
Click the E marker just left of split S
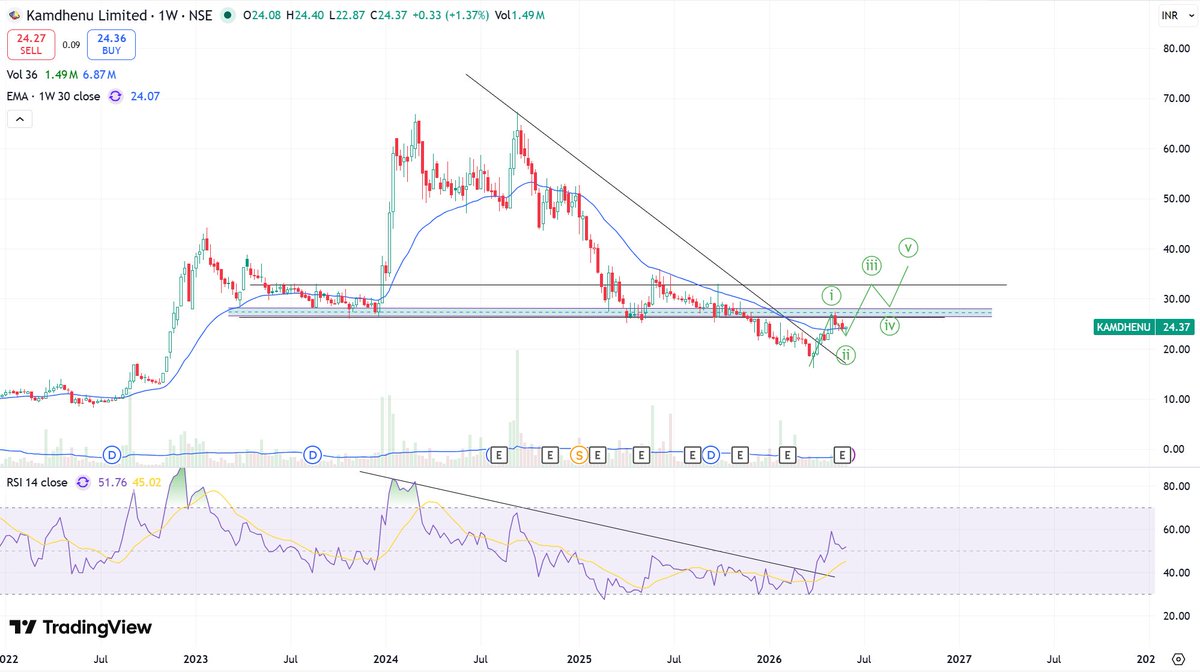[x=549, y=455]
